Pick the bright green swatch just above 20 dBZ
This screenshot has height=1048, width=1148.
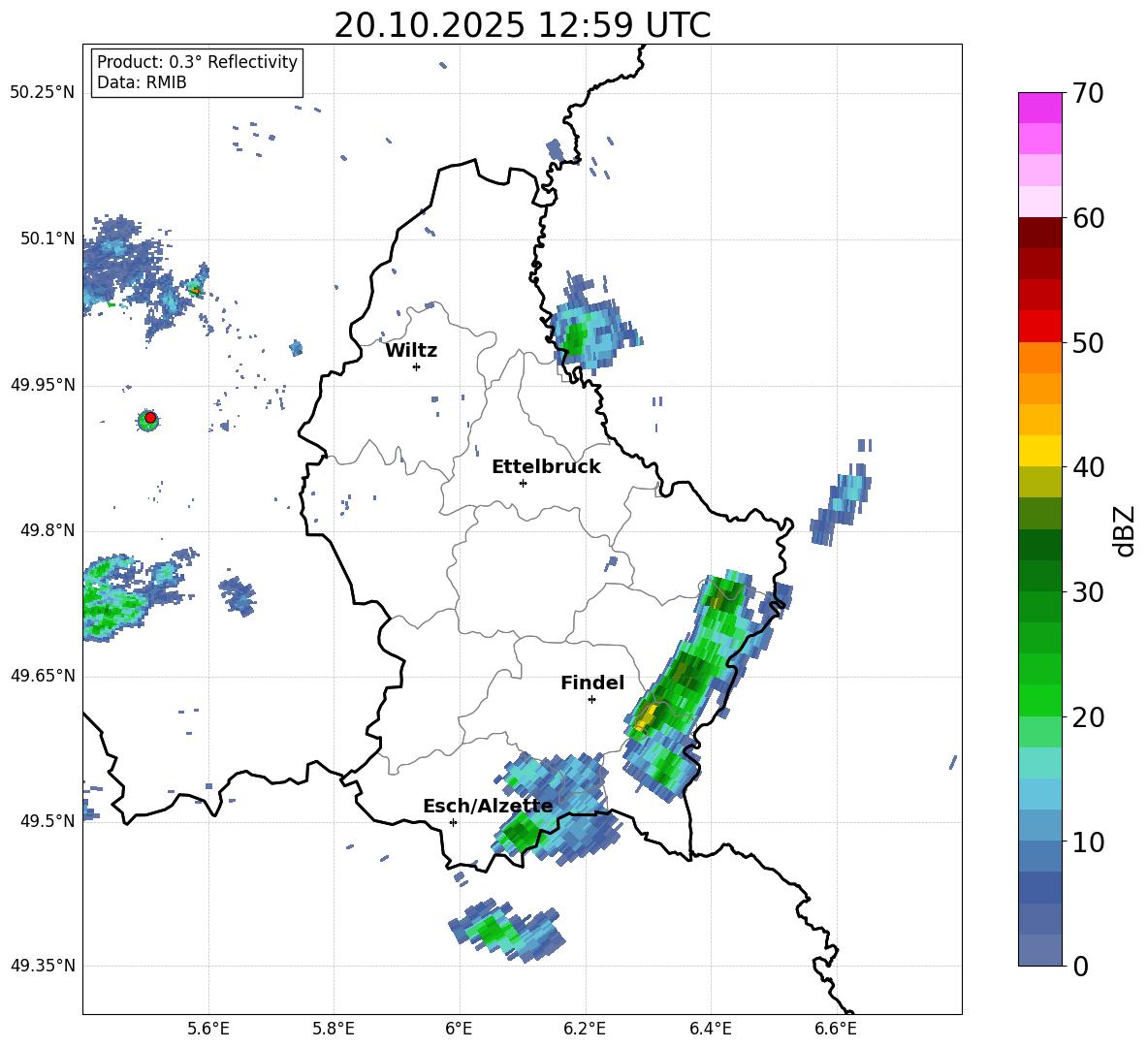(x=1039, y=700)
